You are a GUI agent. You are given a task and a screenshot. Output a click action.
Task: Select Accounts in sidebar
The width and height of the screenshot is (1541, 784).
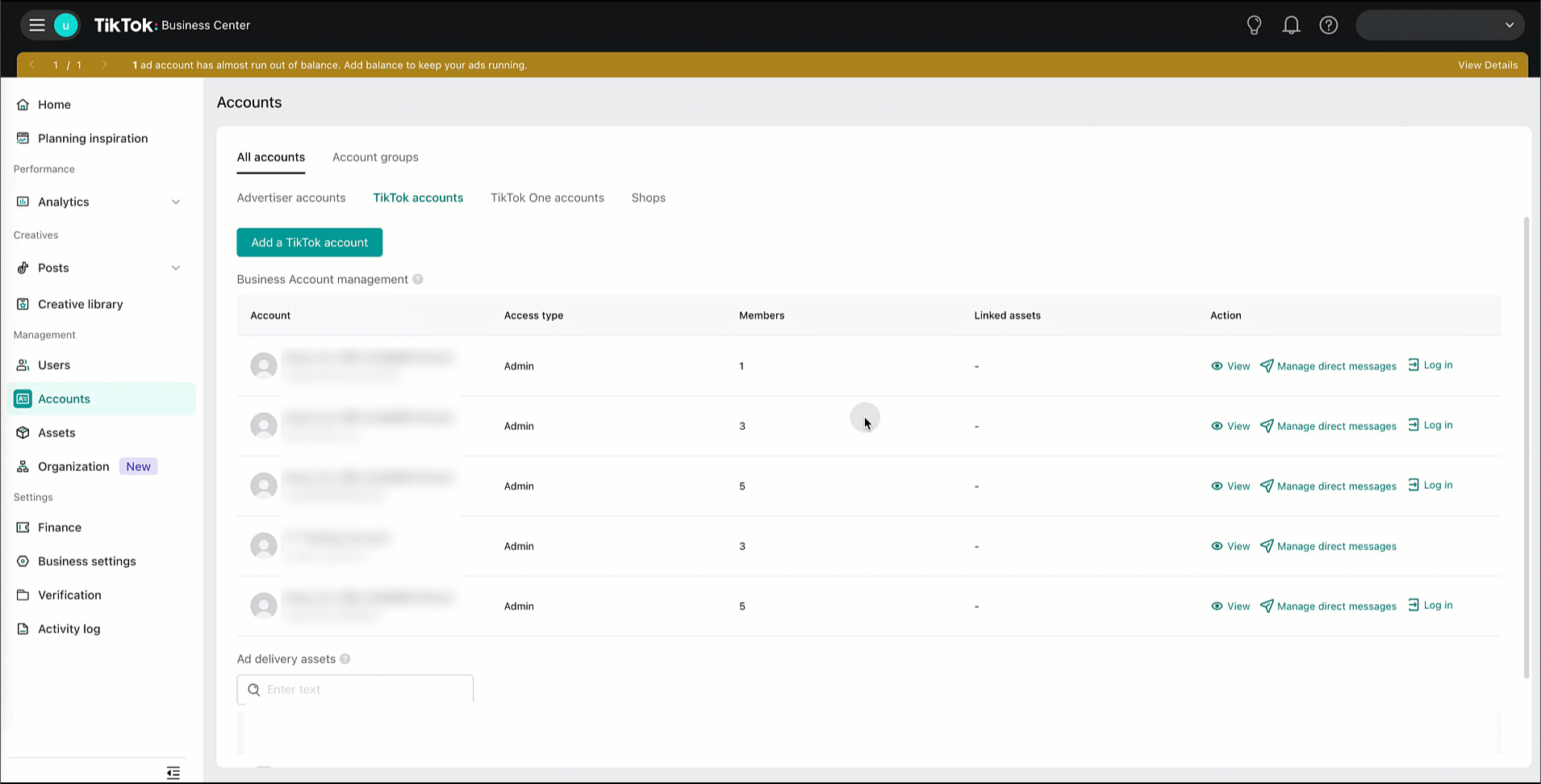tap(101, 399)
